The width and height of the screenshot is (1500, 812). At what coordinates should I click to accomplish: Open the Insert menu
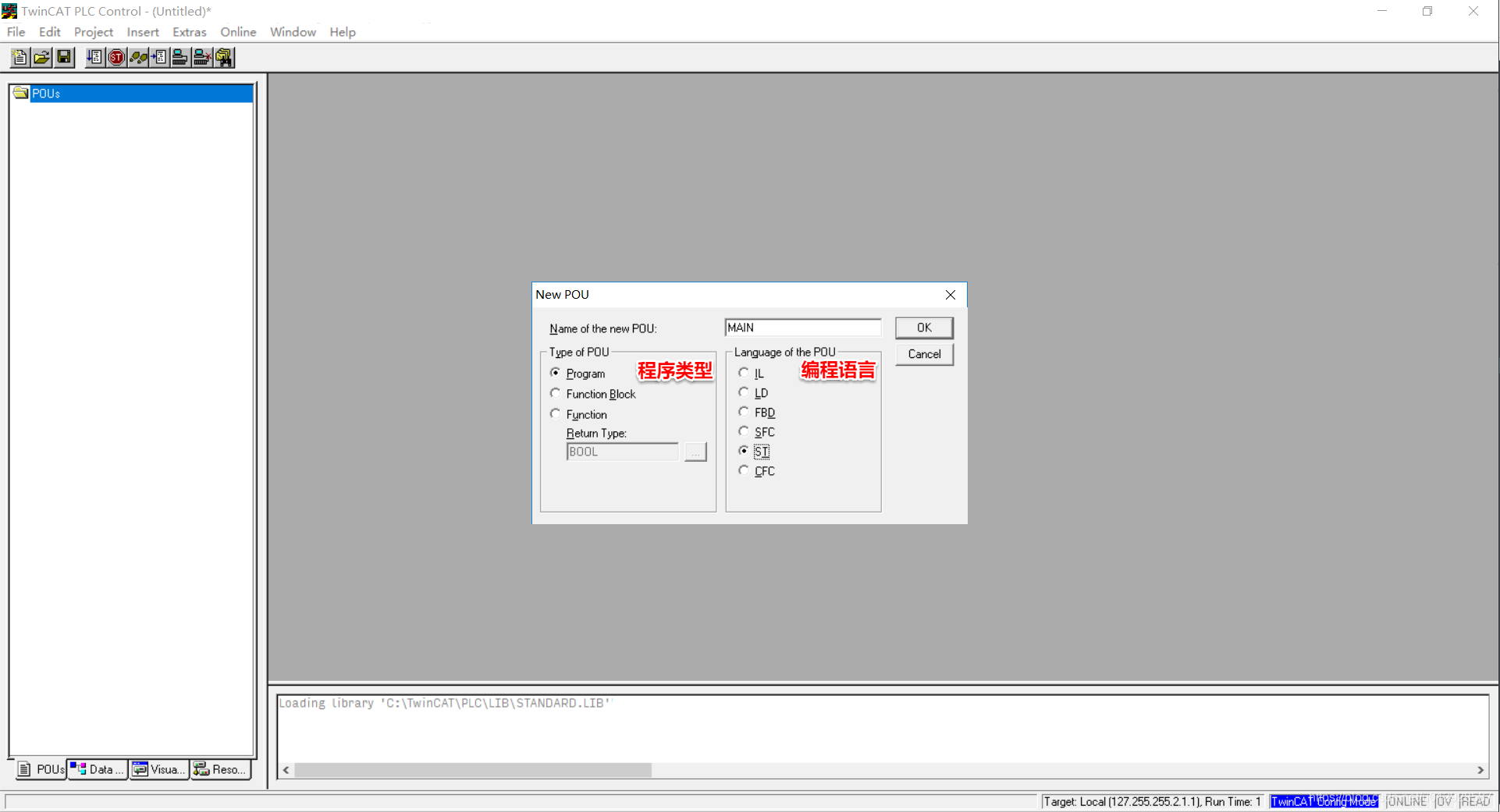[143, 32]
